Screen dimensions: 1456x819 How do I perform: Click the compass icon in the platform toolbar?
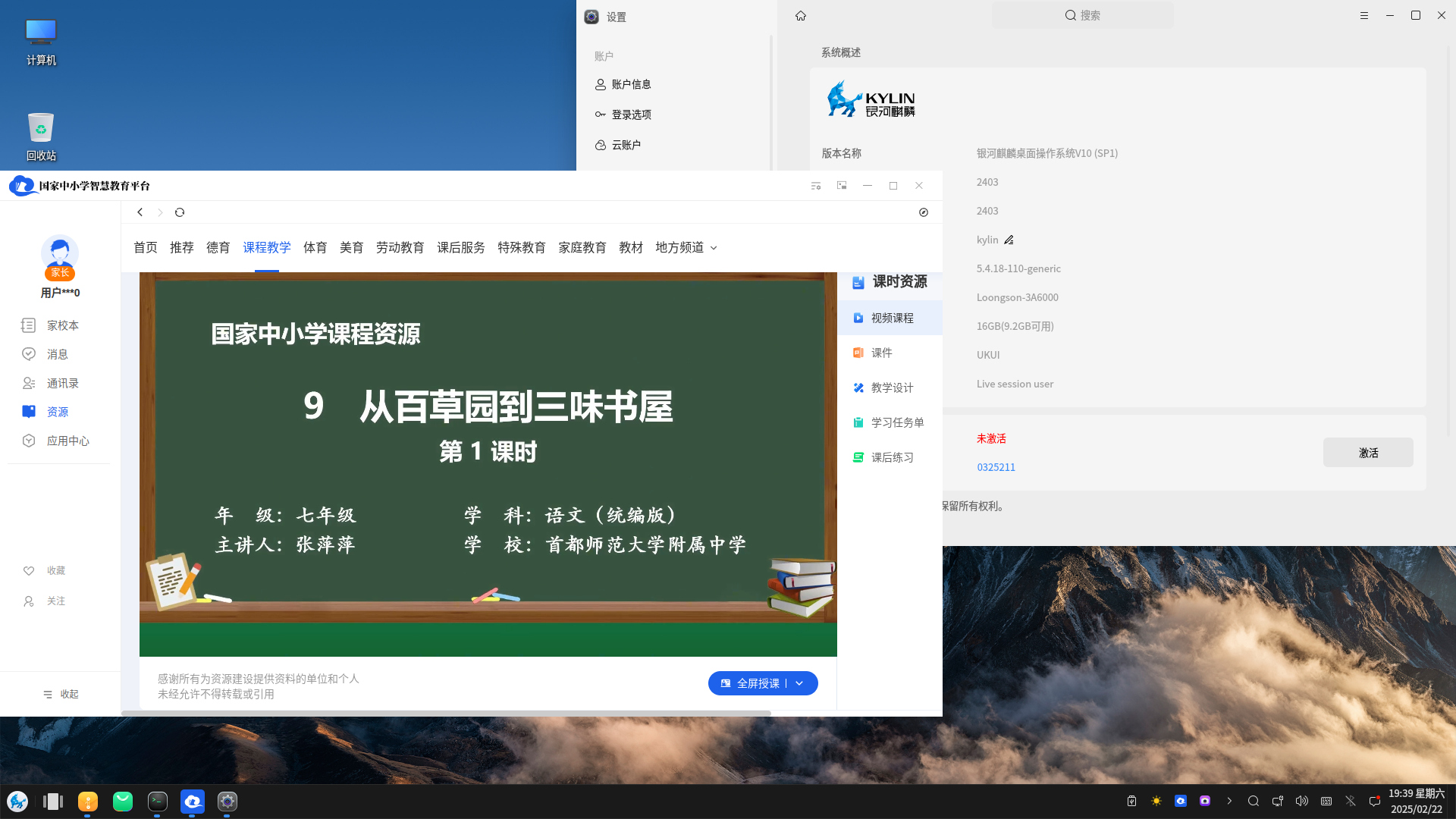[924, 212]
